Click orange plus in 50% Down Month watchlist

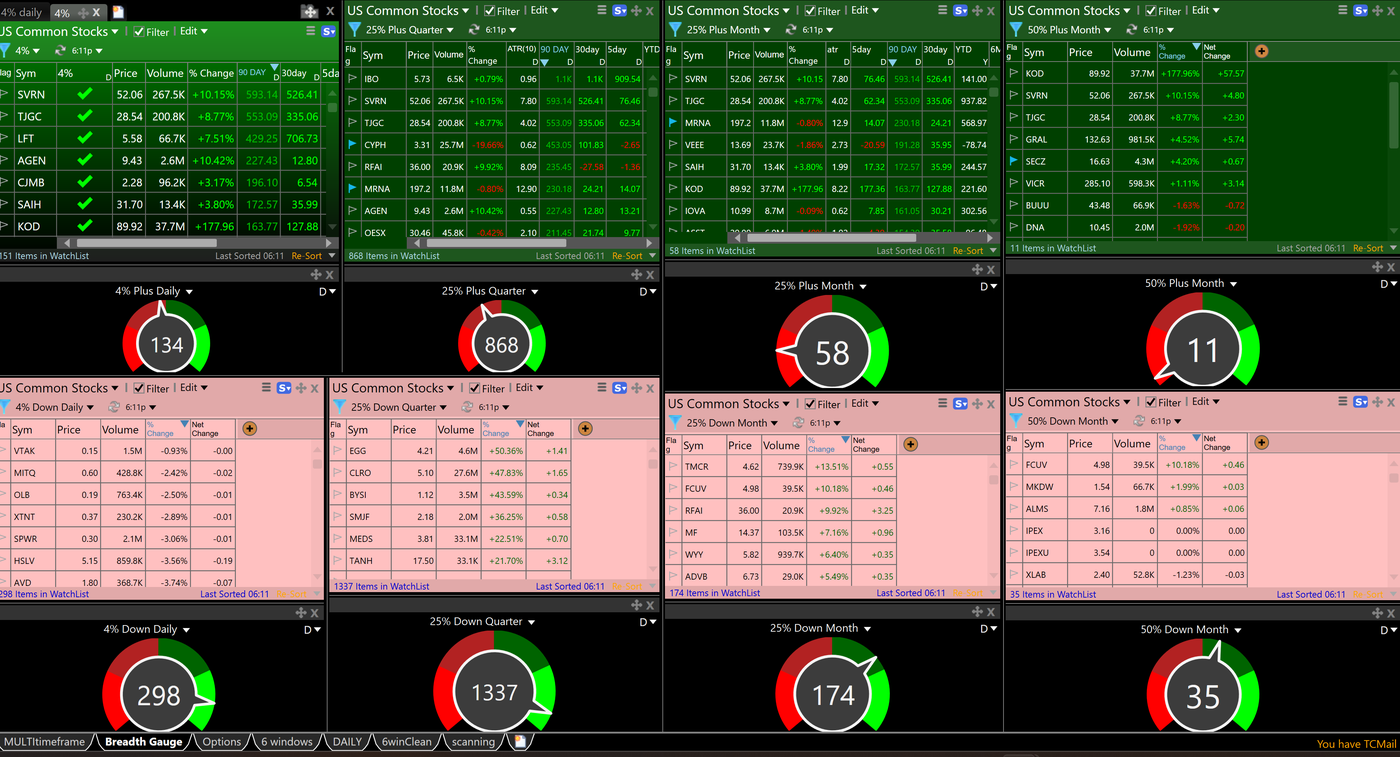pyautogui.click(x=1262, y=442)
